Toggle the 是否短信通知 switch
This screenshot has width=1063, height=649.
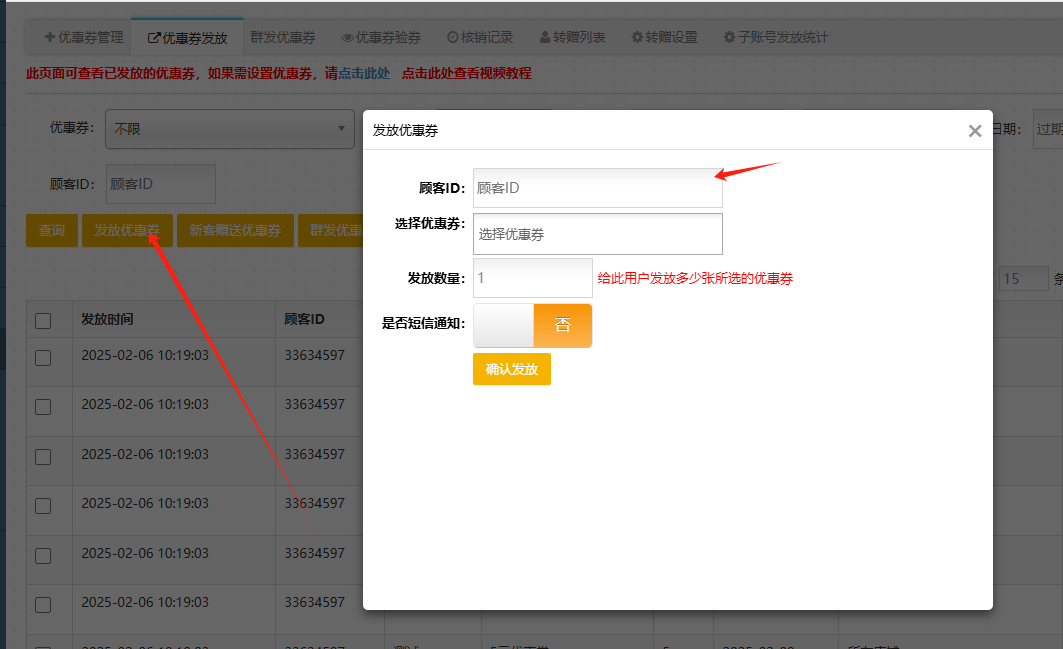click(x=532, y=326)
